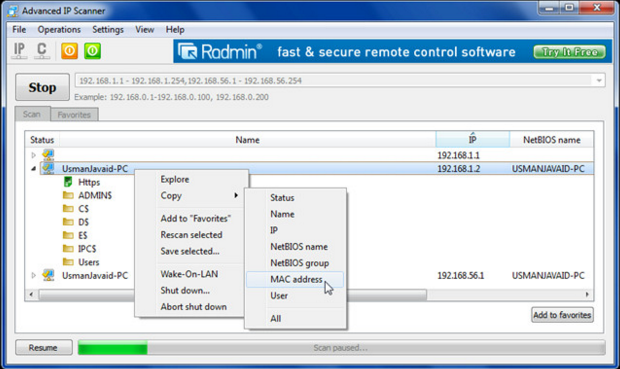Click the computer icon for 192.168.1.1 row
Screen dimensions: 620x369
(48, 155)
